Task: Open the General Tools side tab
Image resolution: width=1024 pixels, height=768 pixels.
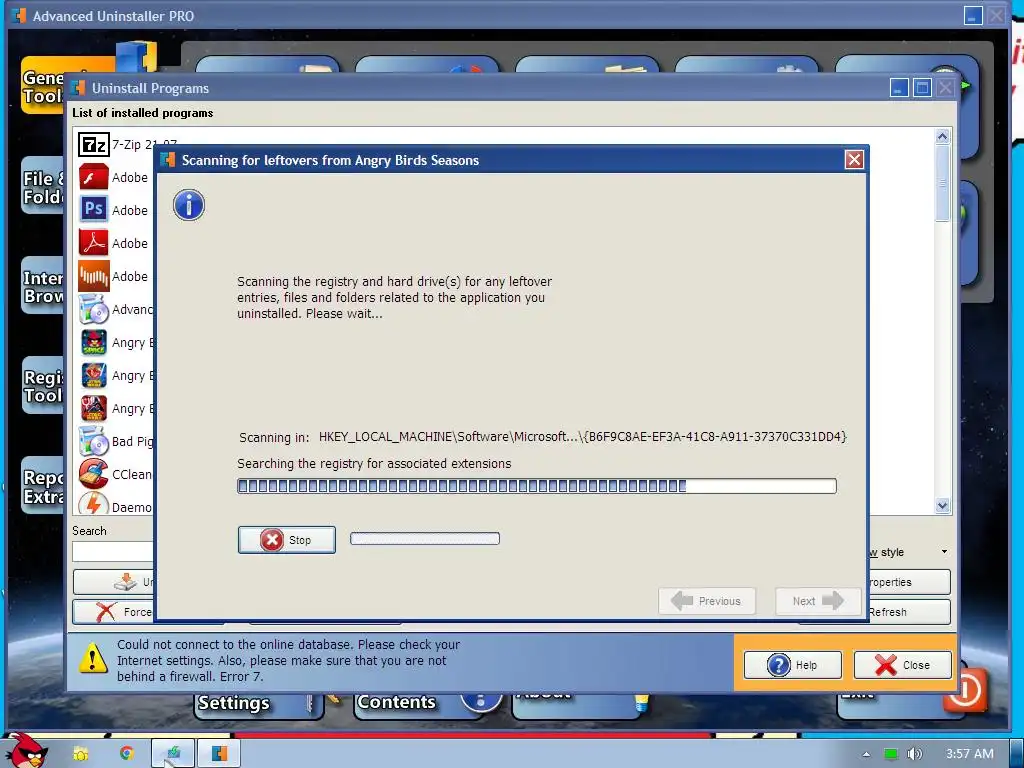Action: click(43, 86)
